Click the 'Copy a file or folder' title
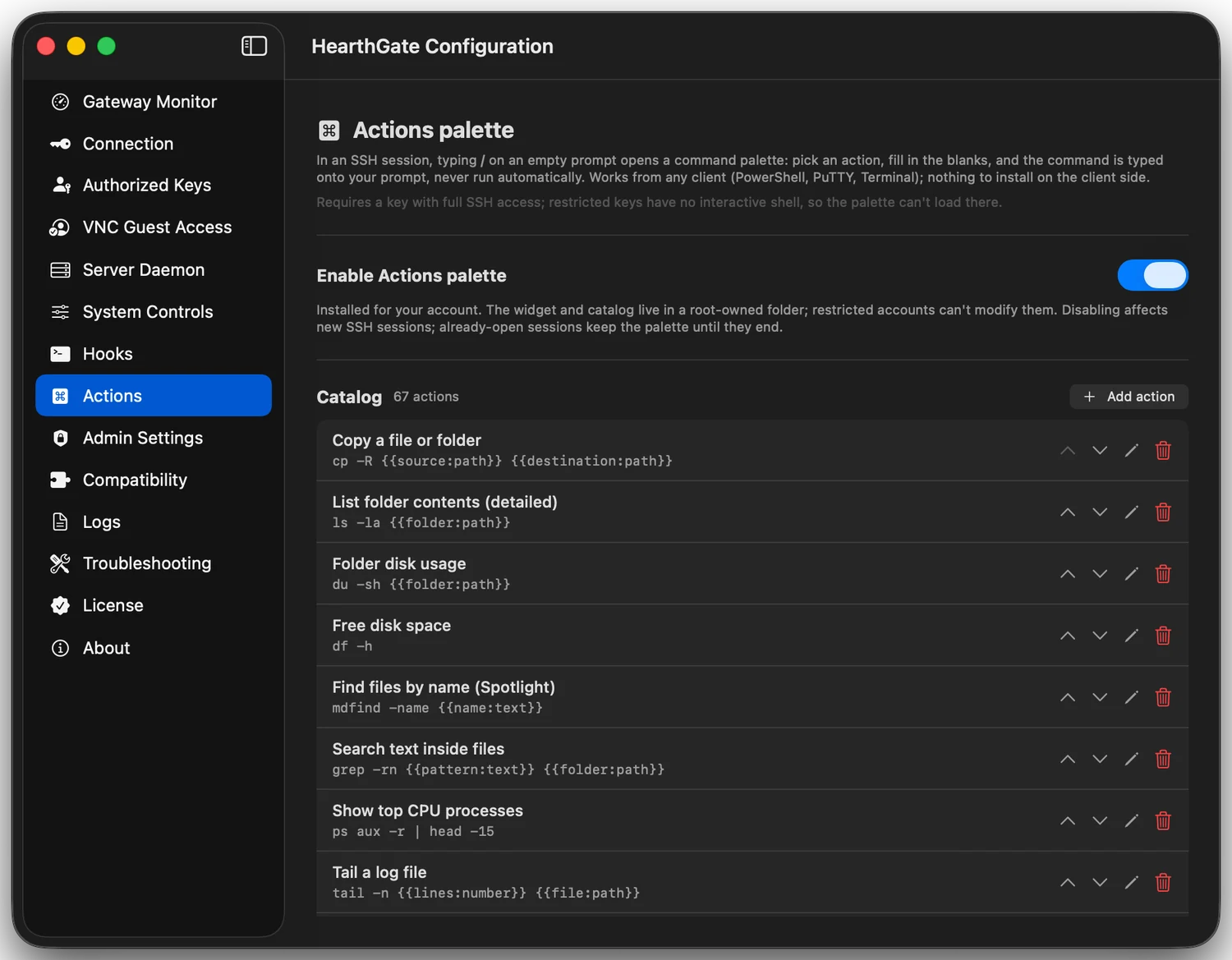The image size is (1232, 960). (407, 440)
